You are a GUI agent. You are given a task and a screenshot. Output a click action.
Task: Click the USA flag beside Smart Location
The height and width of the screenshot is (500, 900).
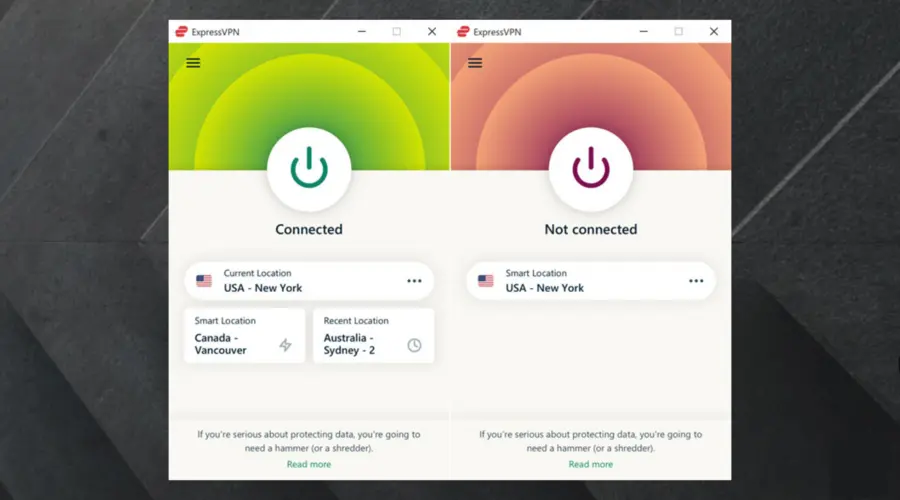pyautogui.click(x=486, y=281)
